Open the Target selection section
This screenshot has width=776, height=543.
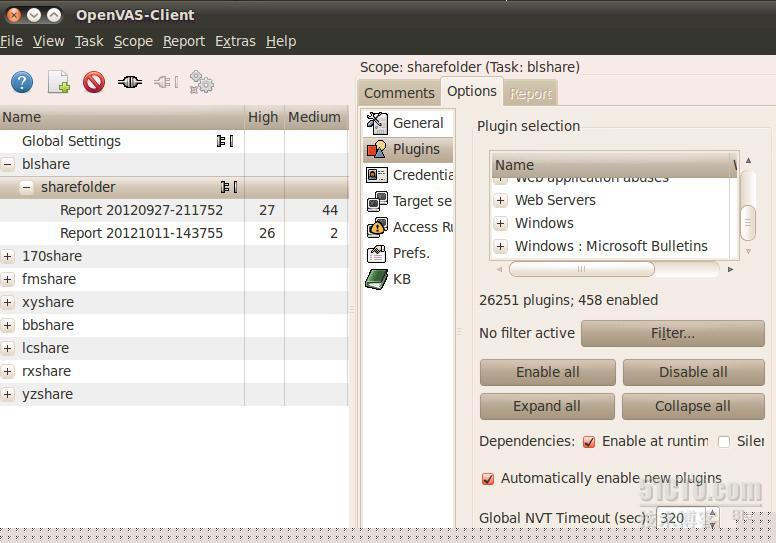[408, 201]
